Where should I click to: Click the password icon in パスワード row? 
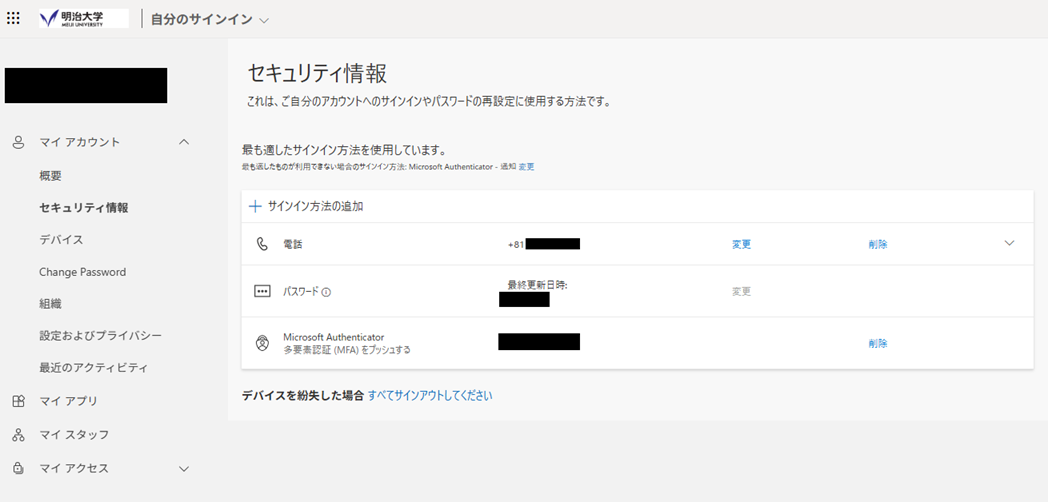click(262, 292)
